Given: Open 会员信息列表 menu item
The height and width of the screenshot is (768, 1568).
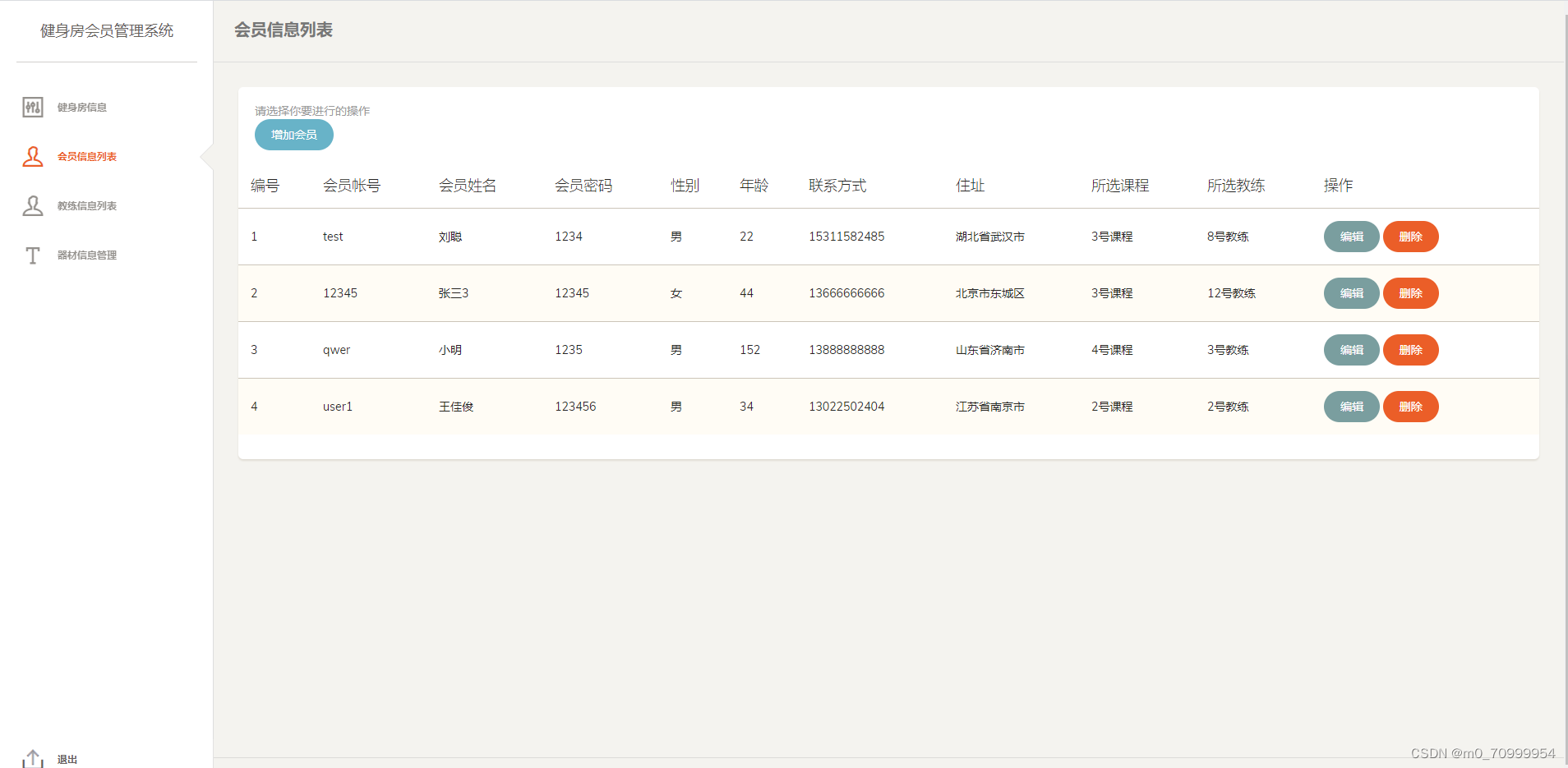Looking at the screenshot, I should 87,157.
